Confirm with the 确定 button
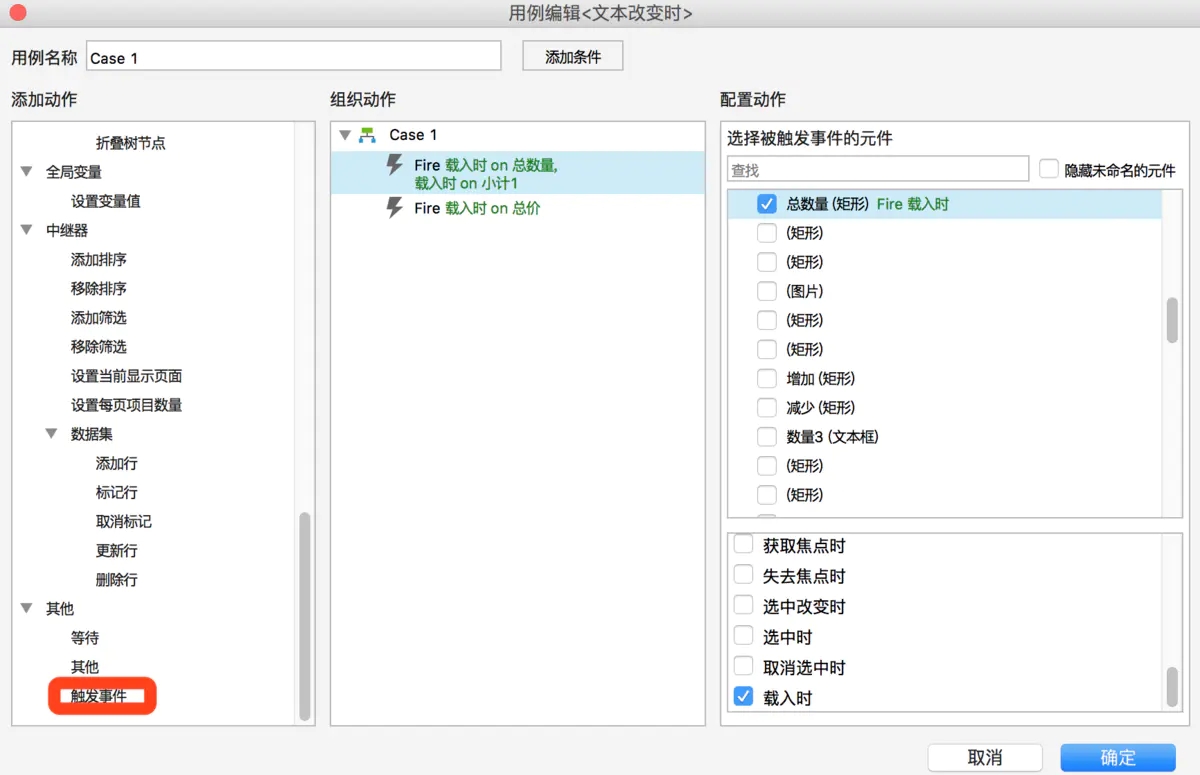Viewport: 1200px width, 775px height. pyautogui.click(x=1117, y=757)
